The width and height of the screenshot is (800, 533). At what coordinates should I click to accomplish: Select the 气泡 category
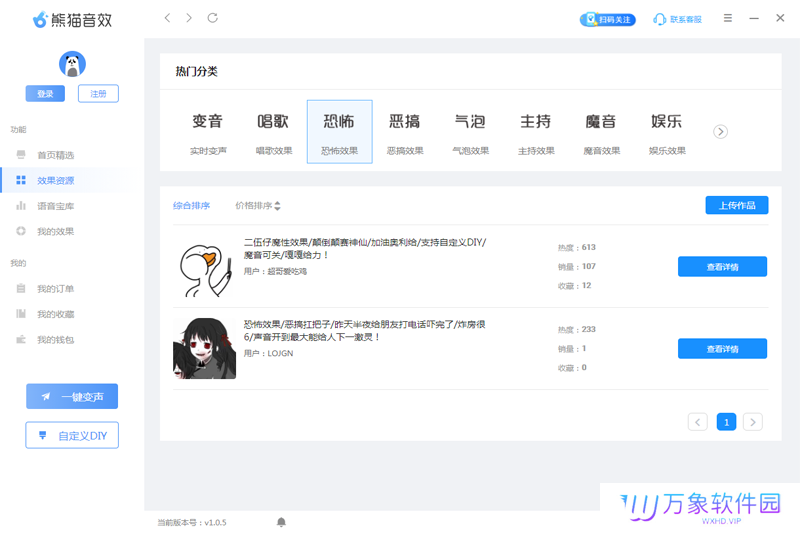tap(470, 132)
